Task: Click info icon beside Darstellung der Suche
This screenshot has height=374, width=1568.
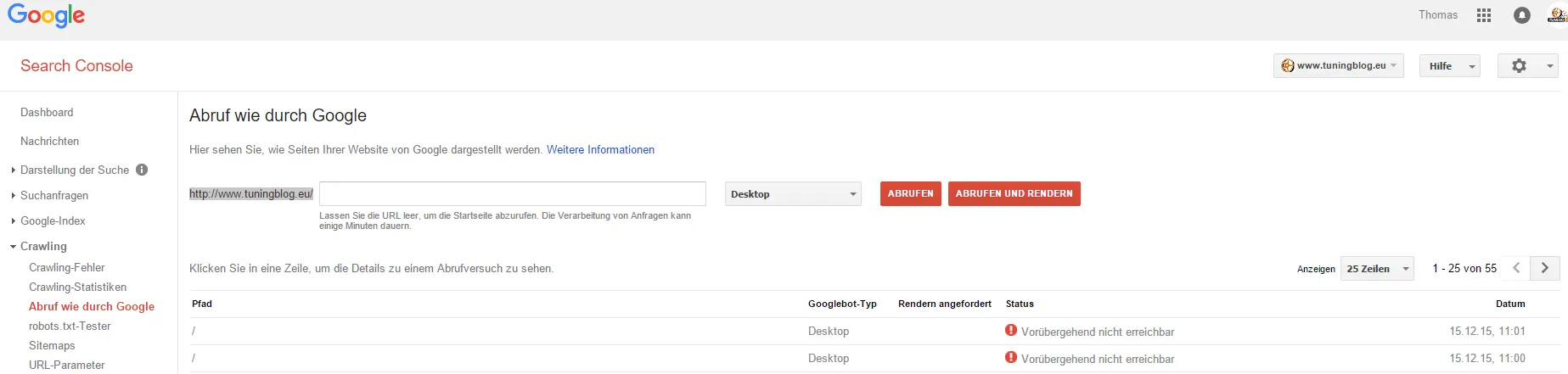Action: [142, 170]
